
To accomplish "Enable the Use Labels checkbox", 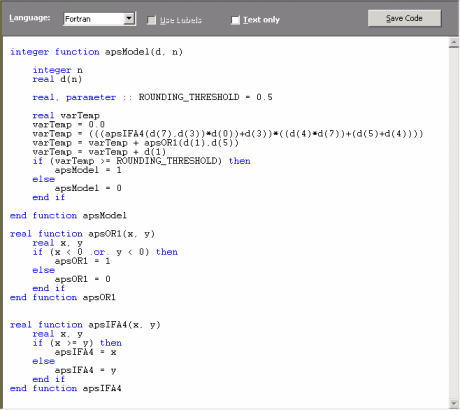I will tap(151, 20).
